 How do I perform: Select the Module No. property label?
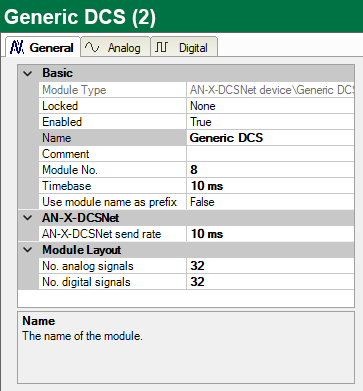[x=70, y=170]
